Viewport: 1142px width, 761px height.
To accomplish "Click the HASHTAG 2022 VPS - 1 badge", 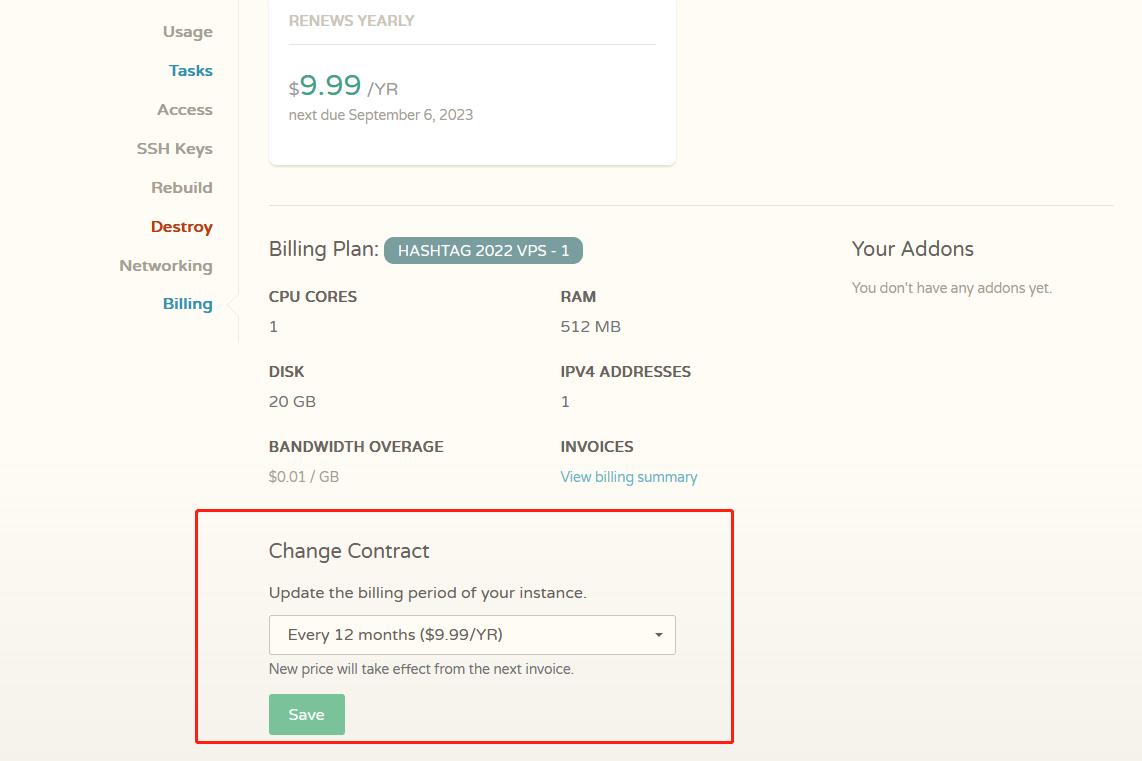I will click(x=483, y=250).
